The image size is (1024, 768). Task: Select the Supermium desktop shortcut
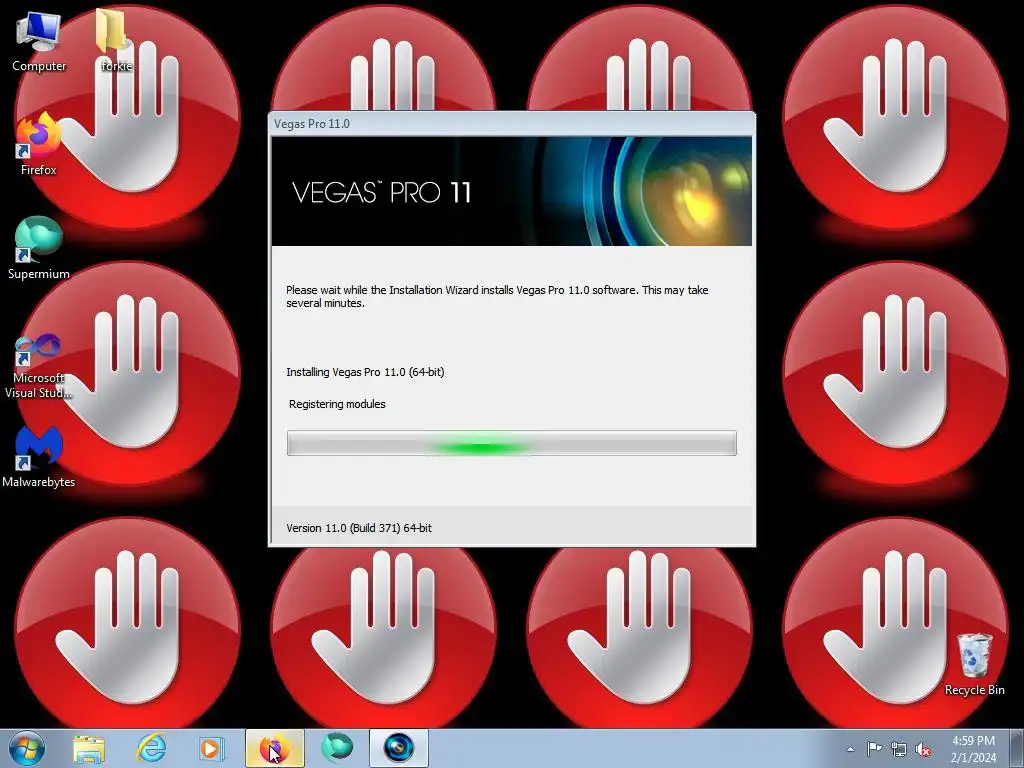[x=39, y=248]
